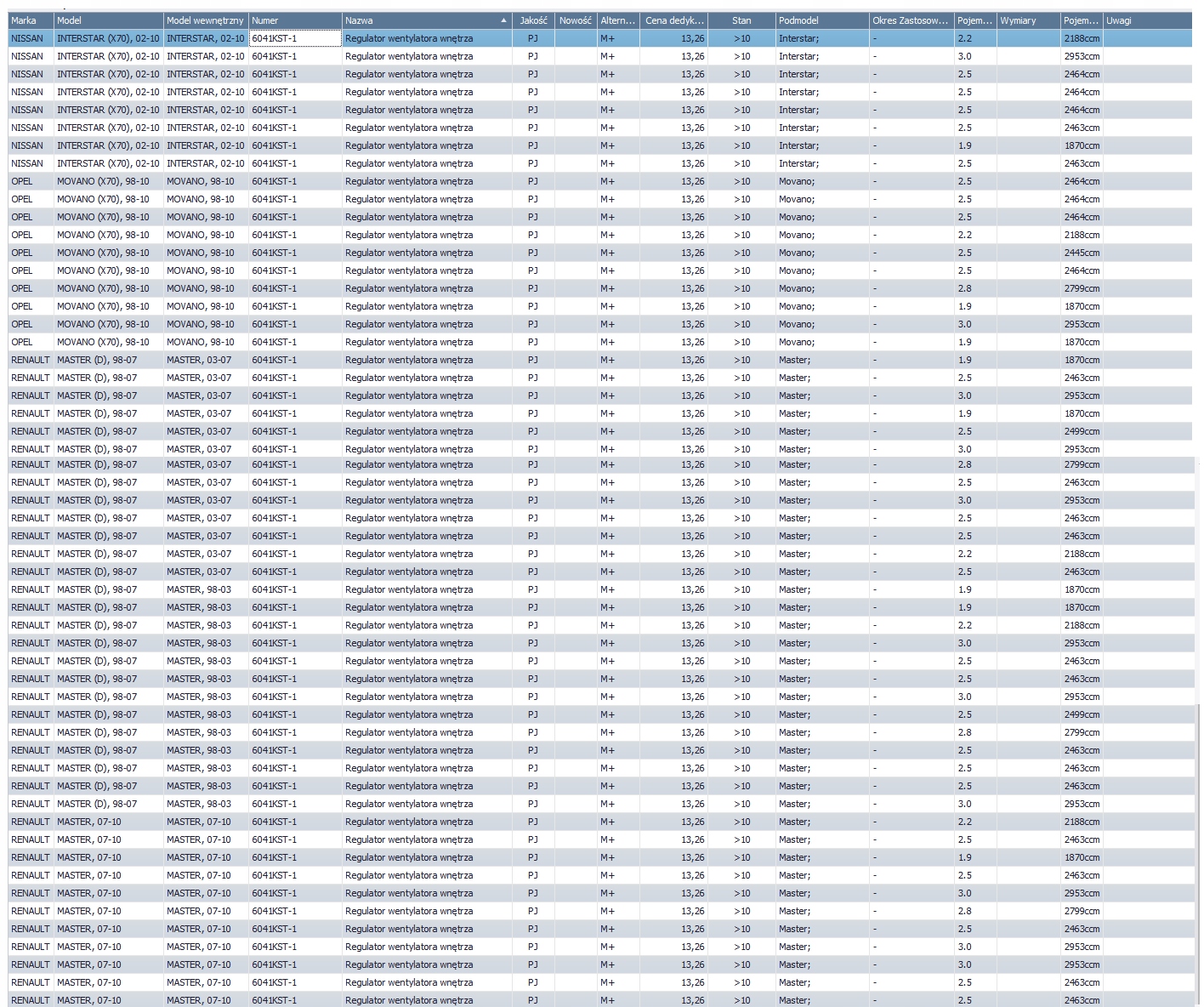The width and height of the screenshot is (1204, 1007).
Task: Select the Opel Movano 2.2 2188ccm row
Action: [599, 235]
